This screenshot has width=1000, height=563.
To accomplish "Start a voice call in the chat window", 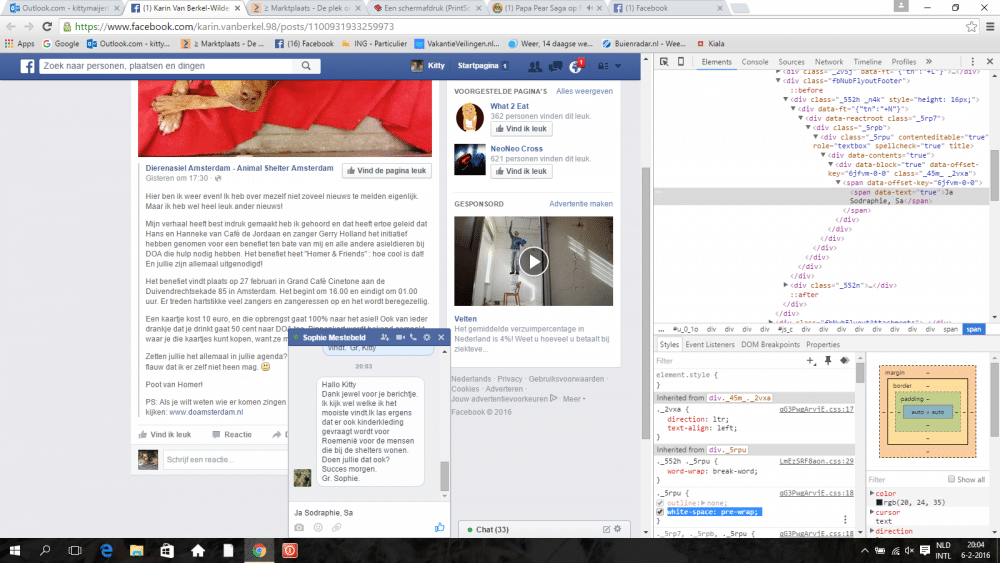I will (x=413, y=337).
